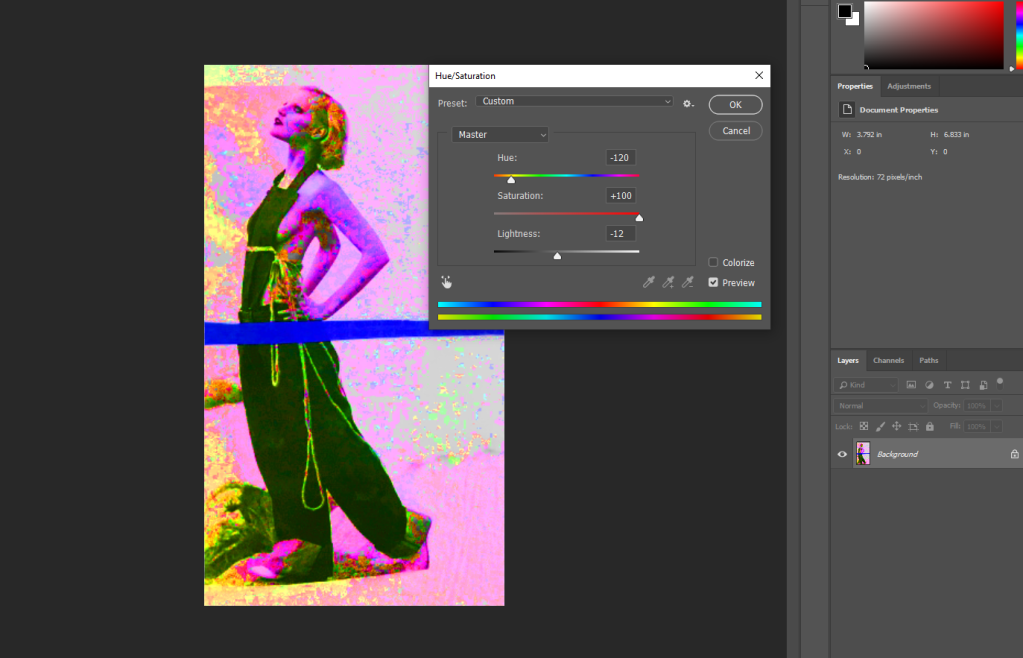Open the preset options gear menu

pos(688,103)
